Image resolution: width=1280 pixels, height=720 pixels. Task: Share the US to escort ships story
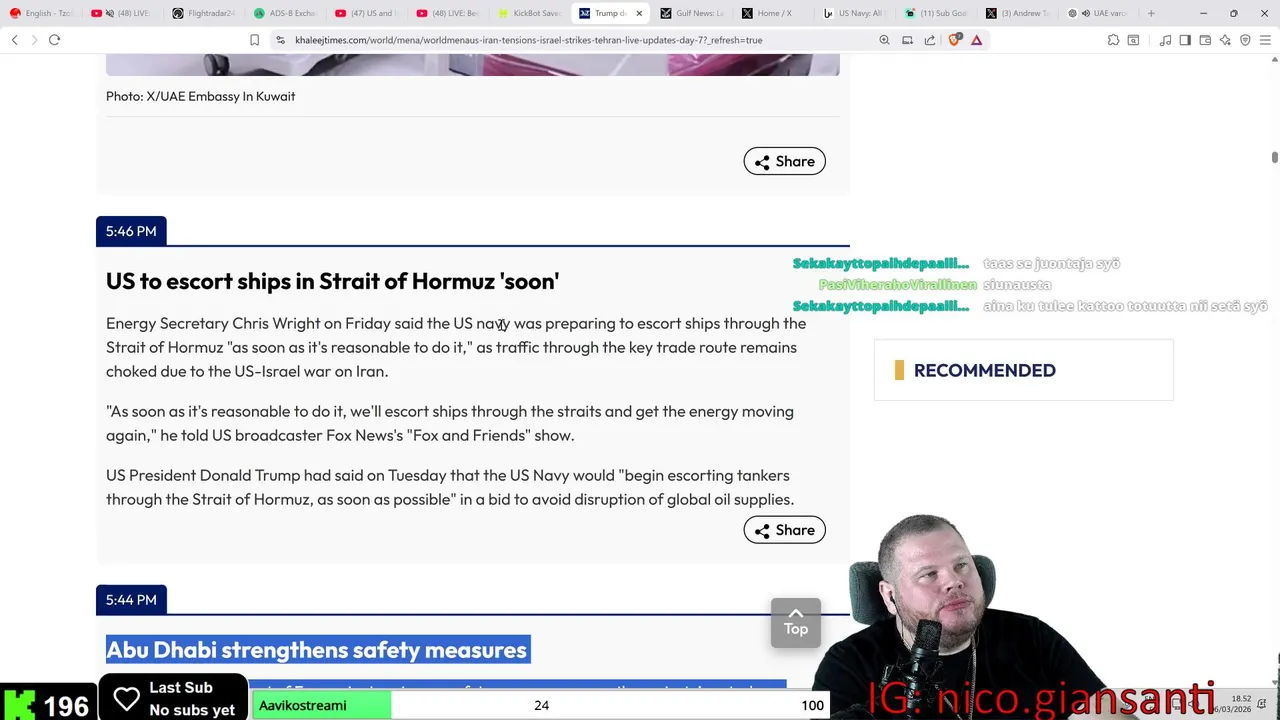784,530
